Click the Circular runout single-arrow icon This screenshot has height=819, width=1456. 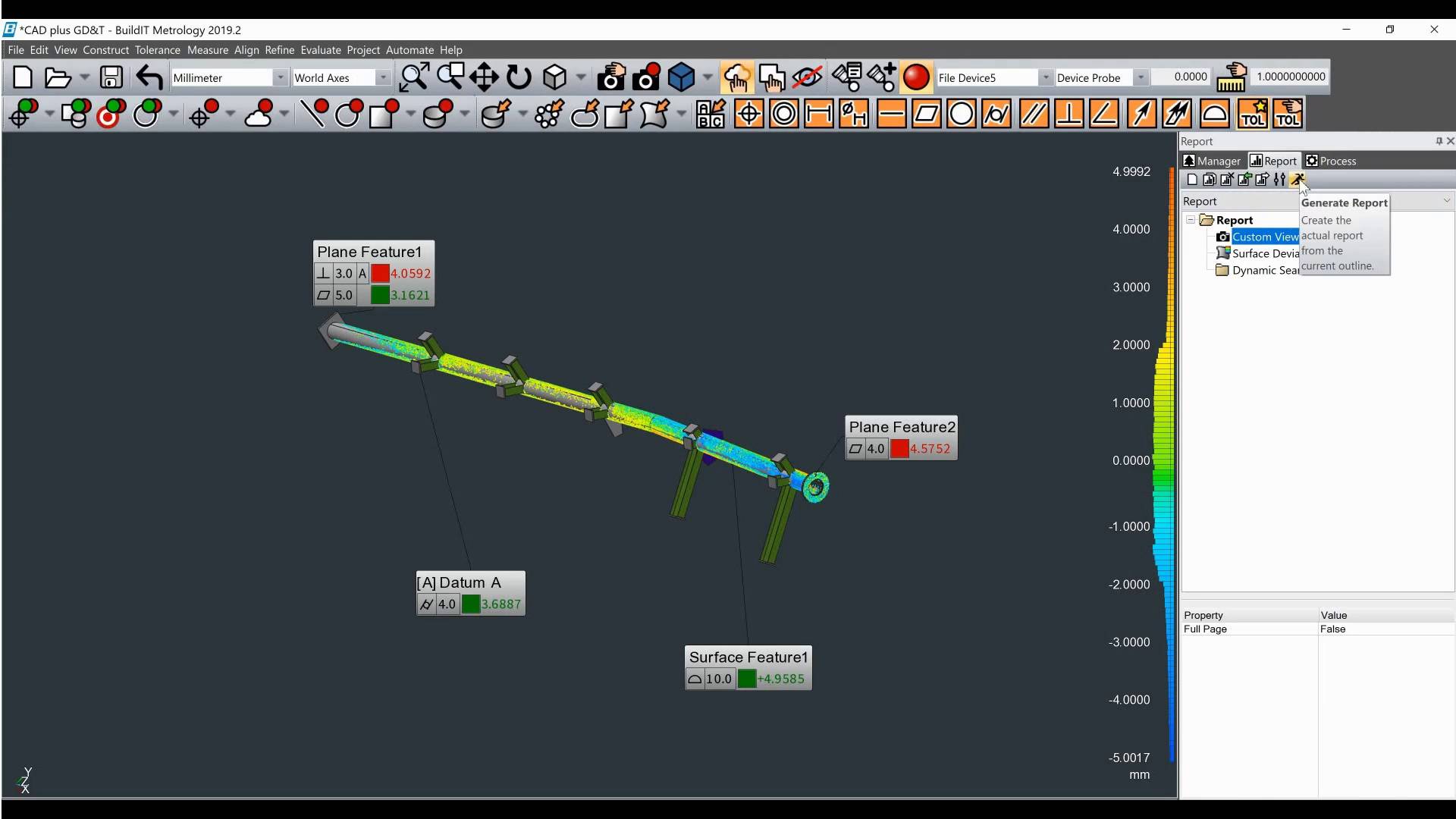[1141, 115]
